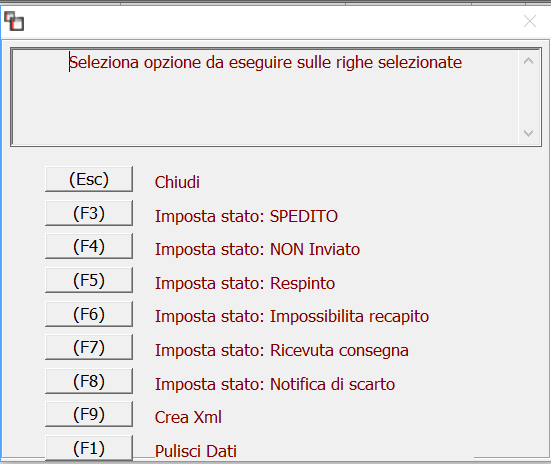The height and width of the screenshot is (464, 551).
Task: Select the Chiudi label
Action: (177, 182)
